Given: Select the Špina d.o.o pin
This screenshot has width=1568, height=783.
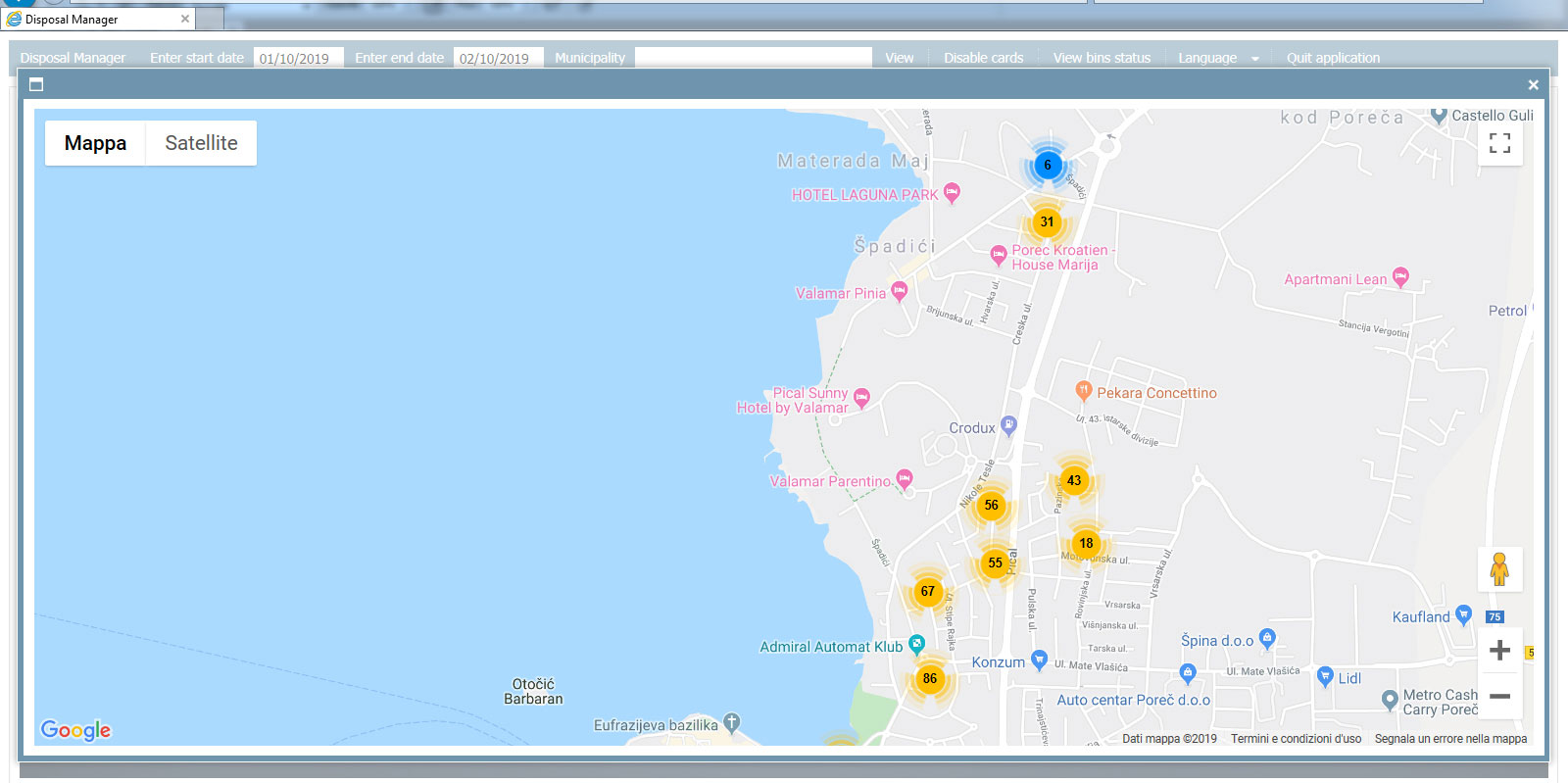Looking at the screenshot, I should (1267, 638).
